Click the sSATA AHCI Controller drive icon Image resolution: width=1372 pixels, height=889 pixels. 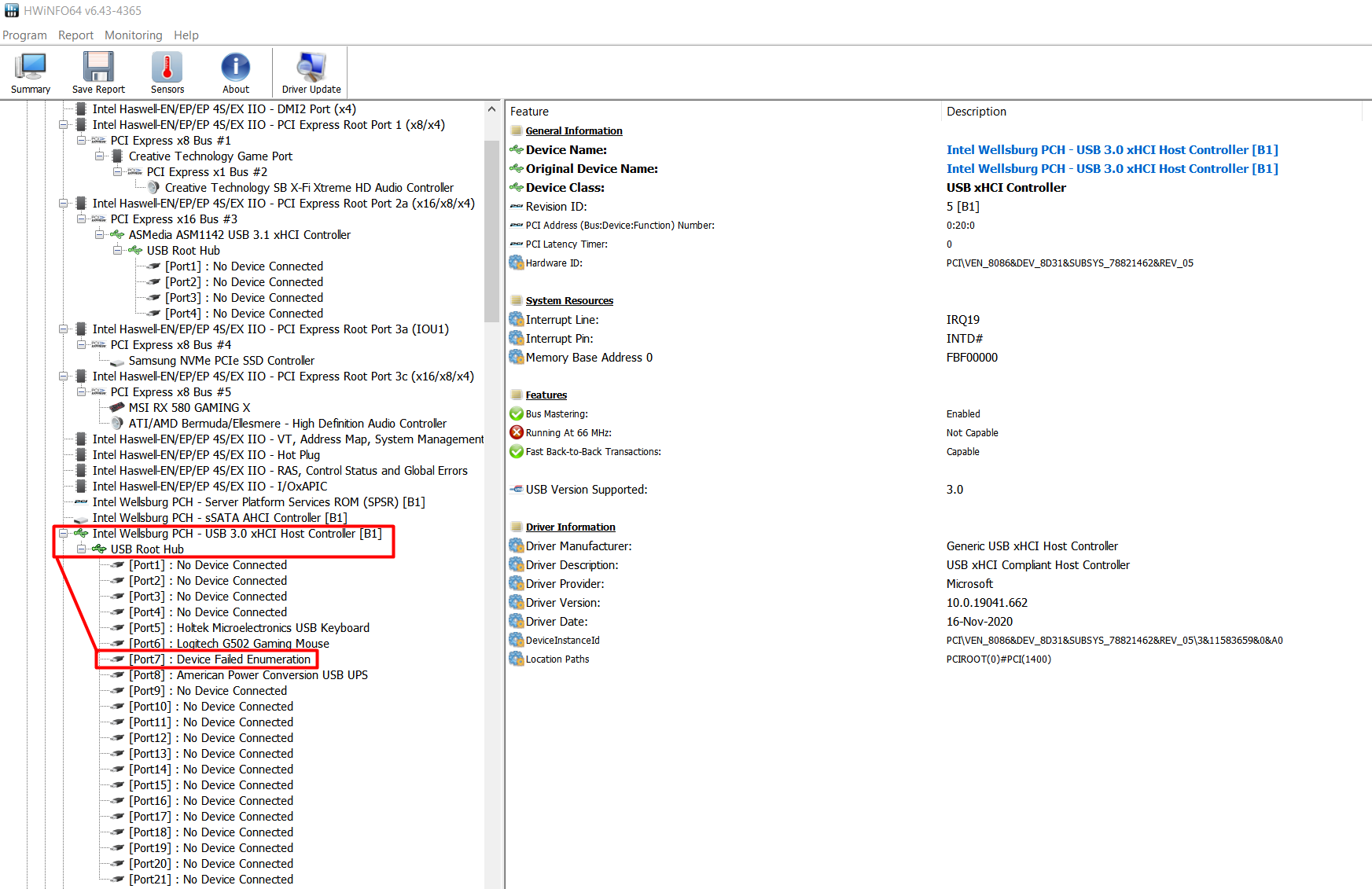81,519
